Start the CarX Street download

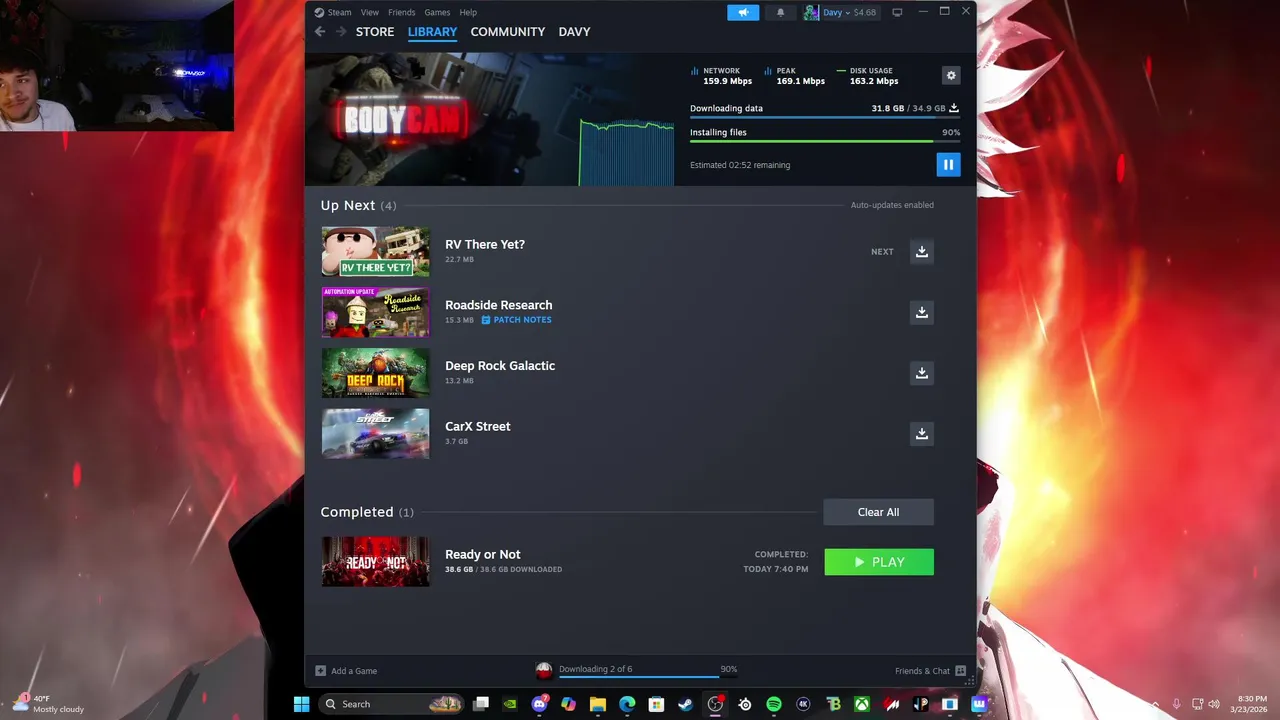922,433
